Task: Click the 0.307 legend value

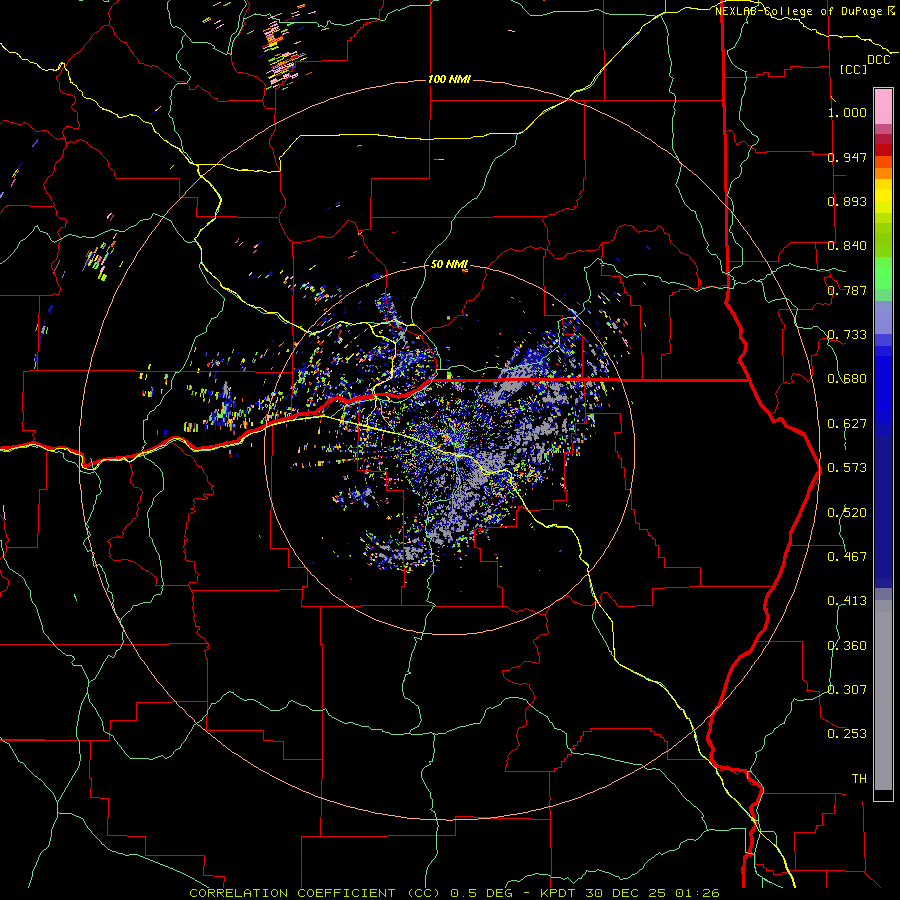Action: pyautogui.click(x=847, y=690)
